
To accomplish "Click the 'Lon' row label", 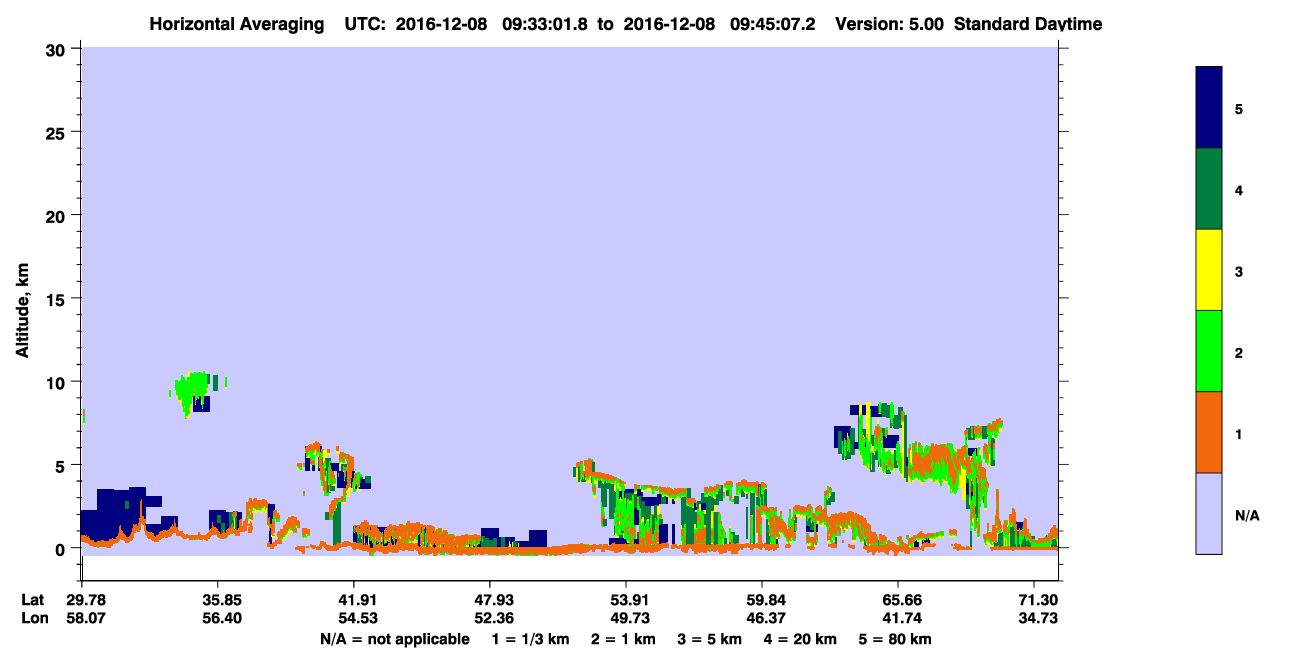I will (x=33, y=619).
